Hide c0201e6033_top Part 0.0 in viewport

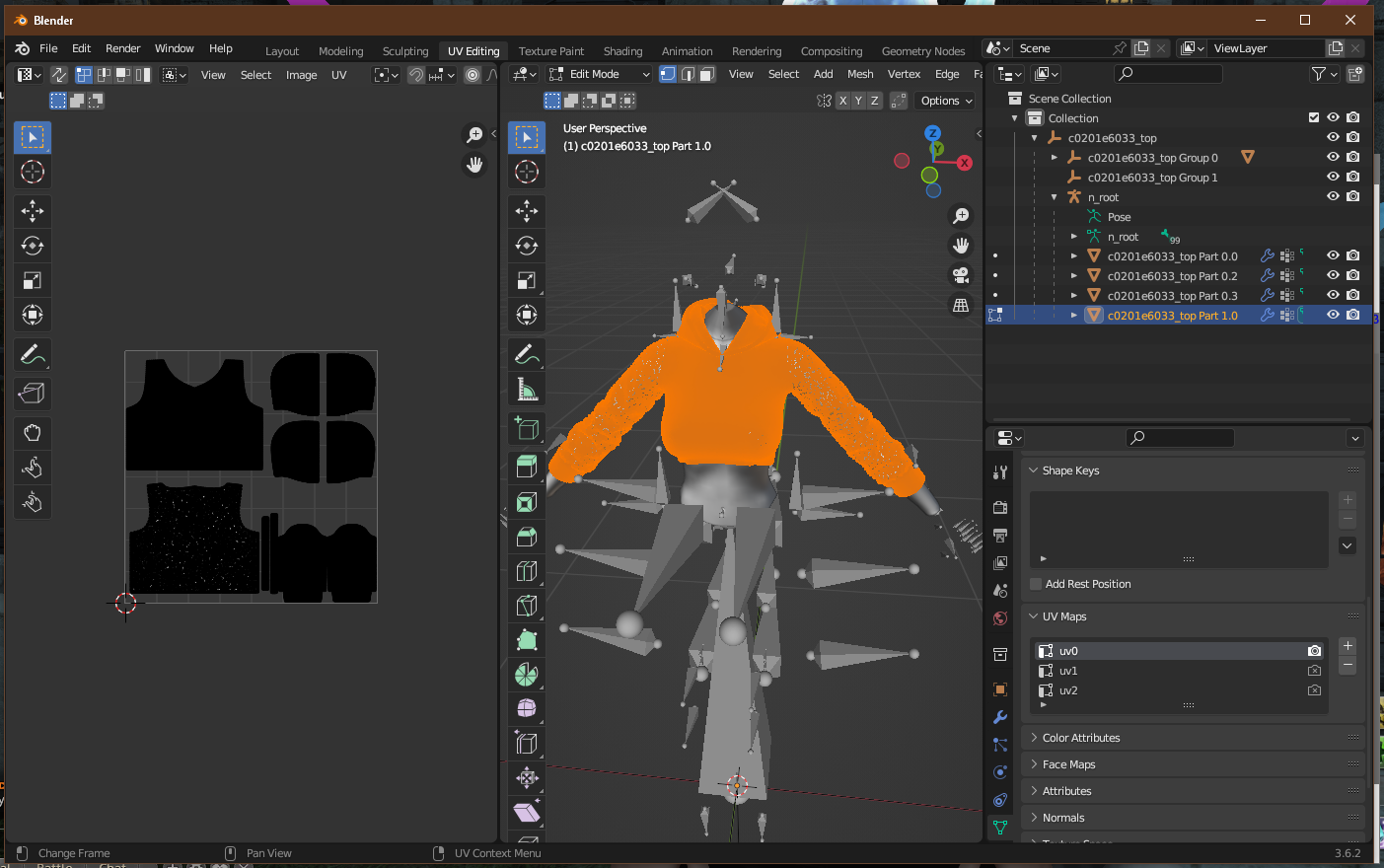pyautogui.click(x=1333, y=255)
